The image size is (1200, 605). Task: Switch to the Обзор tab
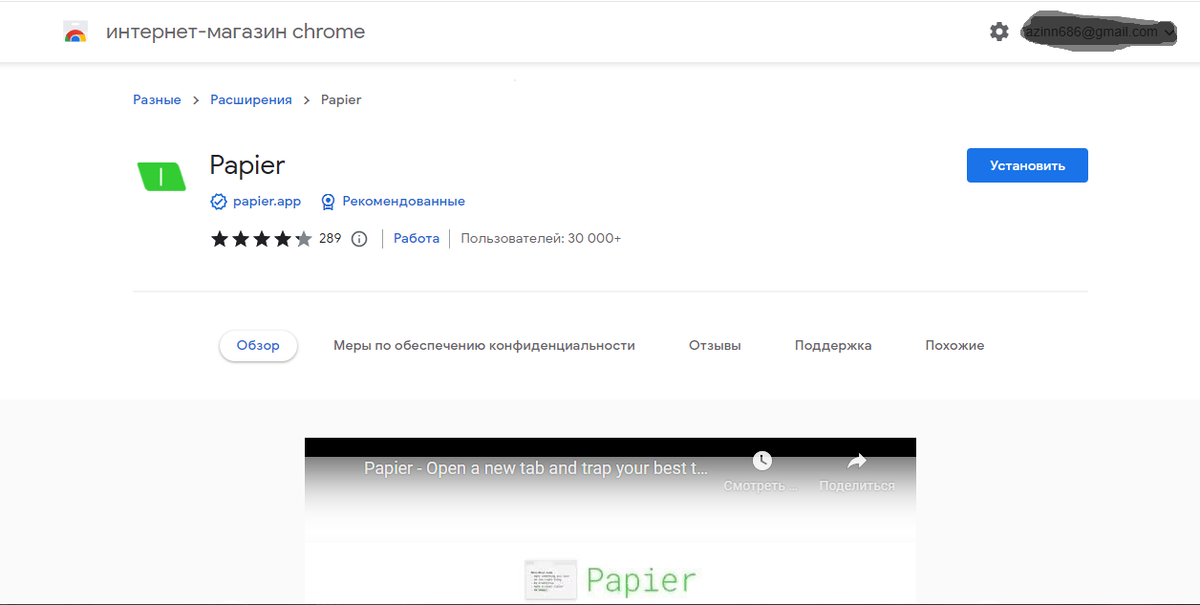point(258,345)
